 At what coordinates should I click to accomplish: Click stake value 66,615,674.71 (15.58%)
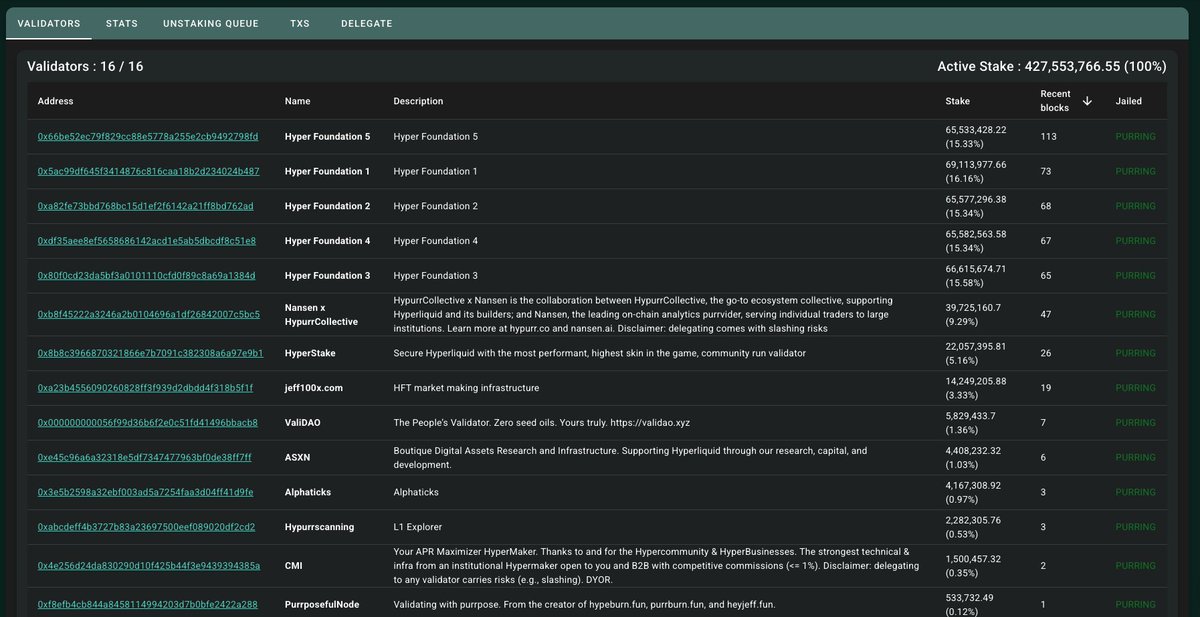click(976, 276)
